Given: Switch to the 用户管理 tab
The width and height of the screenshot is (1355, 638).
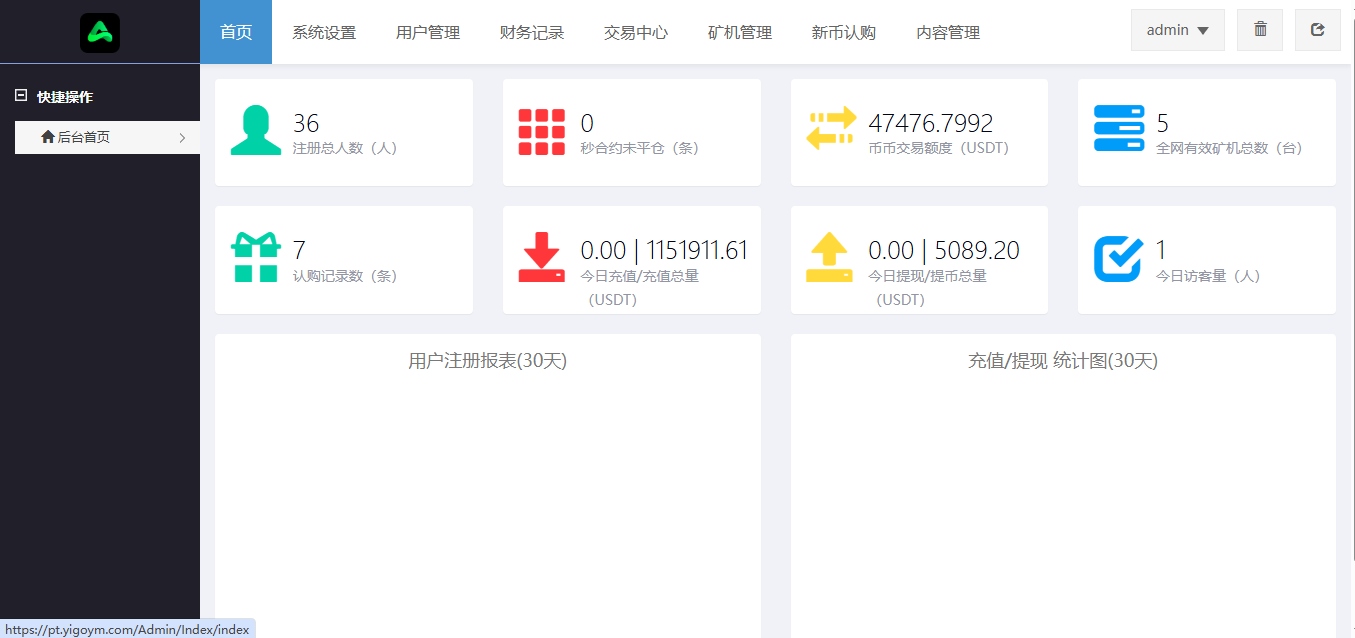Looking at the screenshot, I should tap(428, 33).
